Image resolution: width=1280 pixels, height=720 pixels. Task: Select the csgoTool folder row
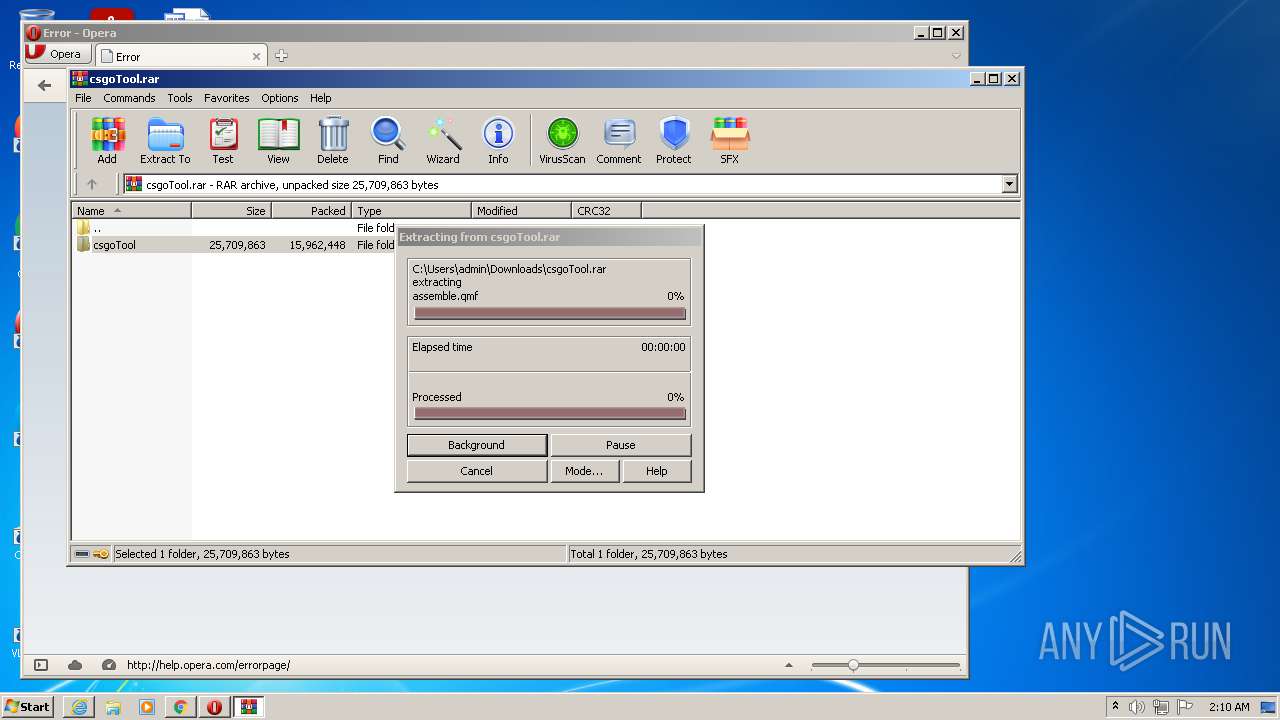pos(235,245)
